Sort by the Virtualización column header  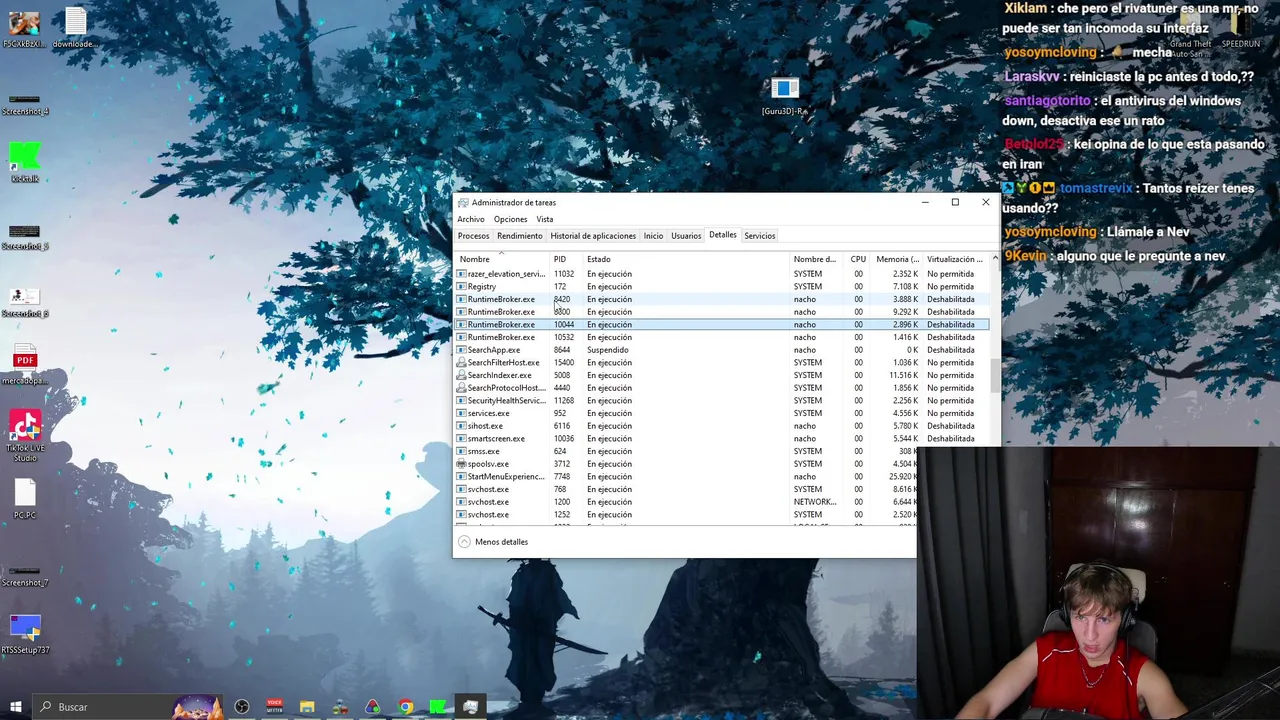(x=955, y=259)
